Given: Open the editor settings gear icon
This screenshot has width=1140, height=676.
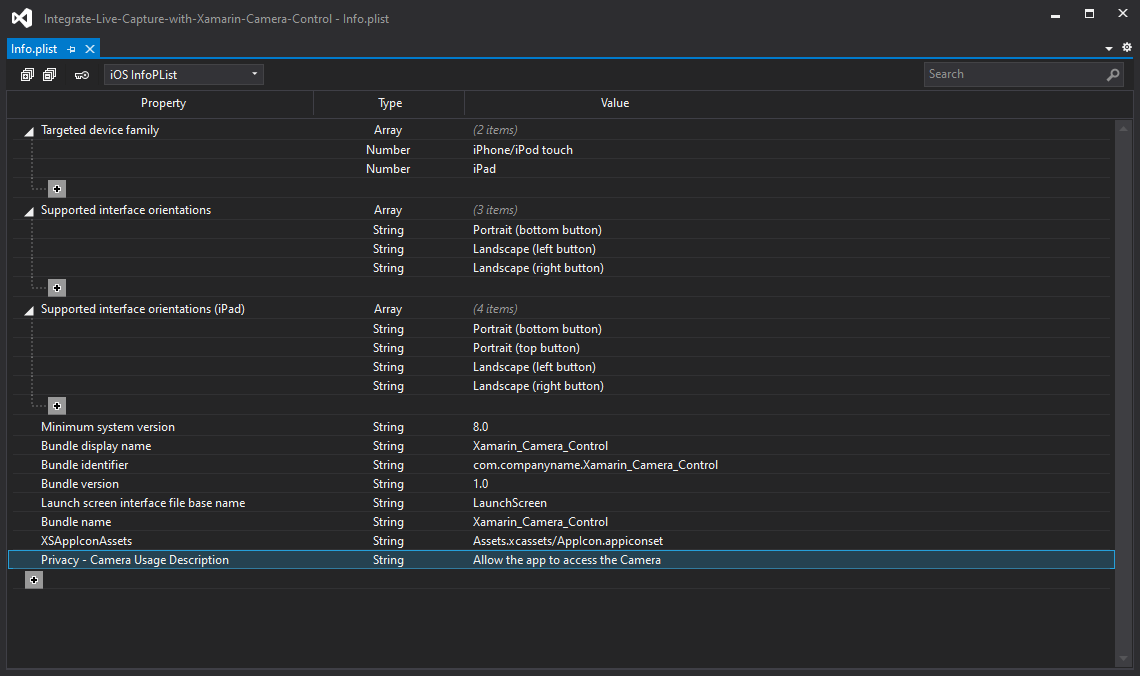Looking at the screenshot, I should pyautogui.click(x=1127, y=48).
